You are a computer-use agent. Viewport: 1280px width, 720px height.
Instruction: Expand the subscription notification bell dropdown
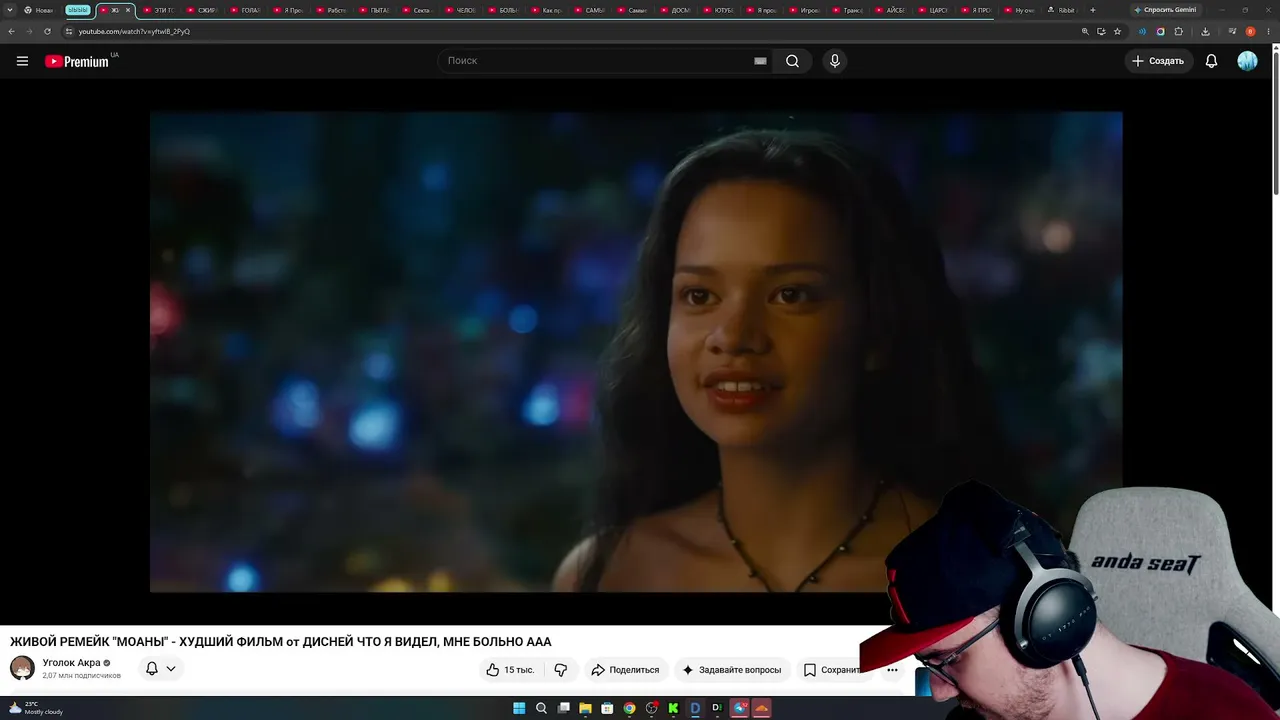pos(160,668)
